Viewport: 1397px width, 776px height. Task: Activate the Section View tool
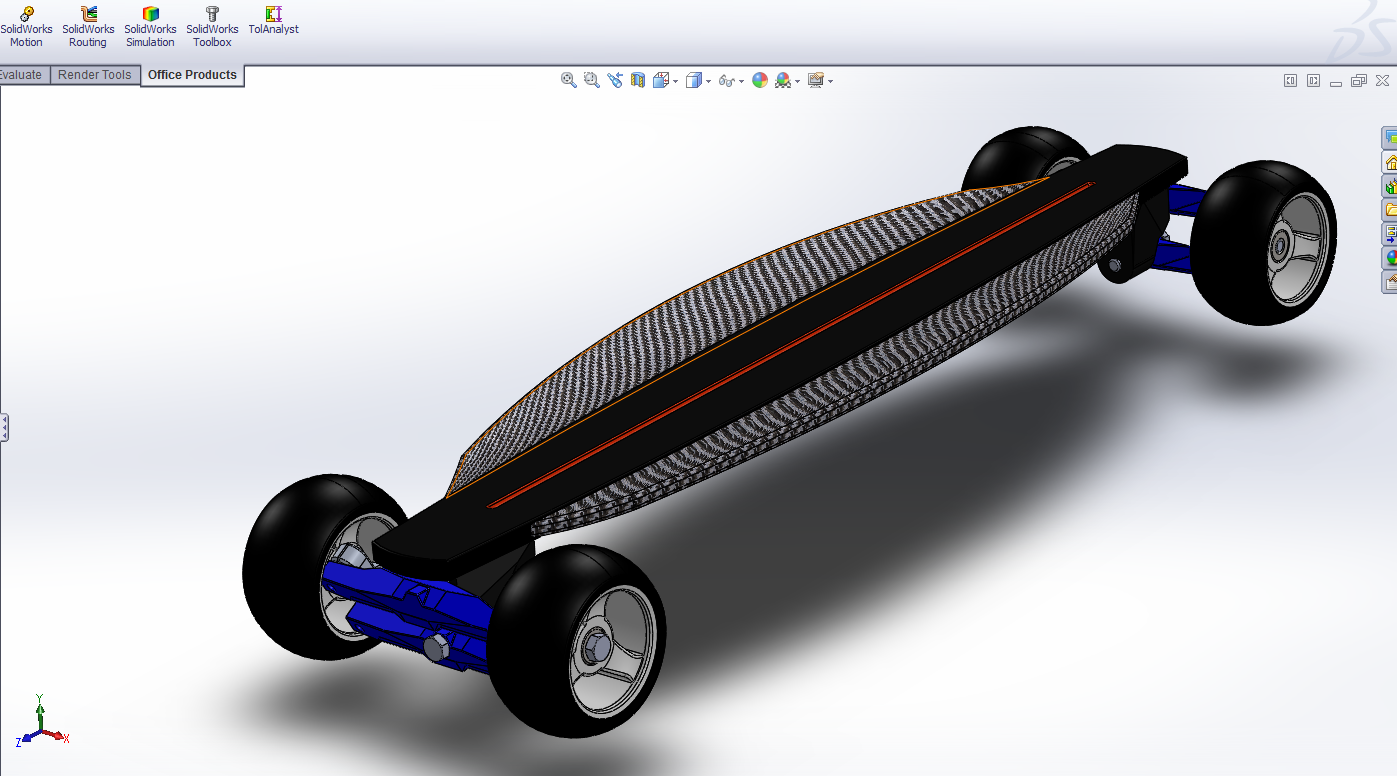click(638, 80)
